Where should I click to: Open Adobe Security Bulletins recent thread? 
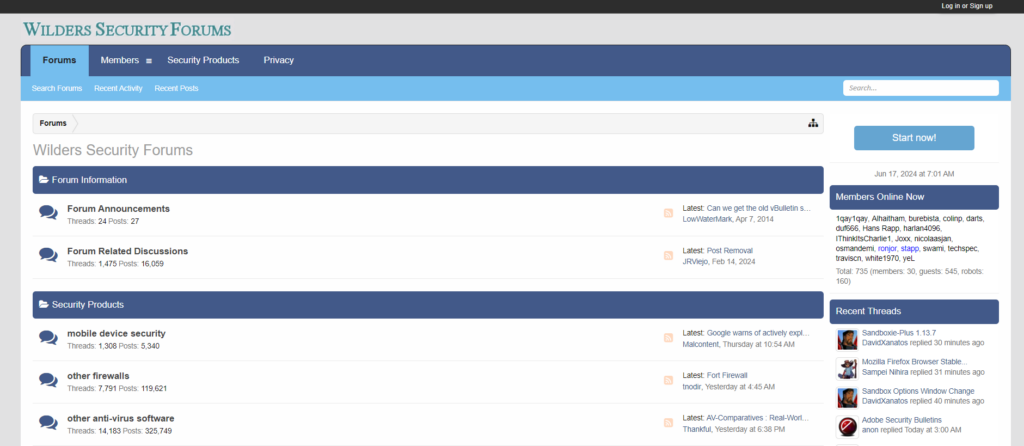coord(902,420)
